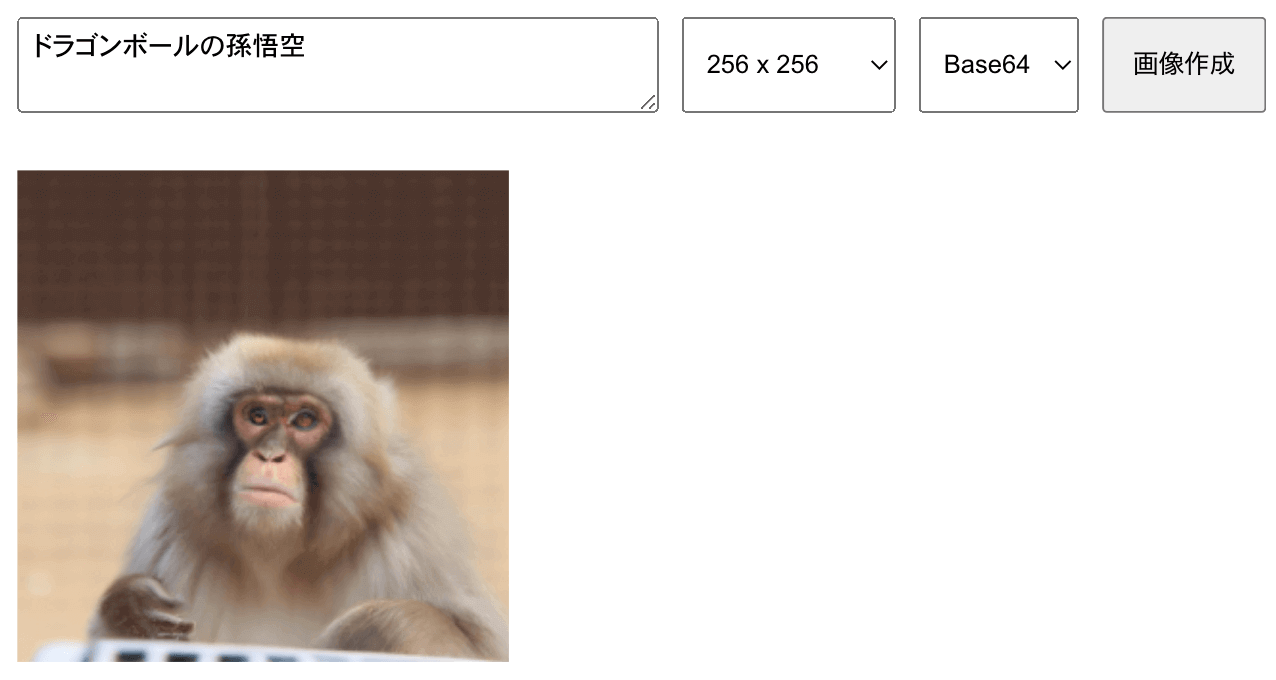Click the blank page area beside the image

pos(890,416)
